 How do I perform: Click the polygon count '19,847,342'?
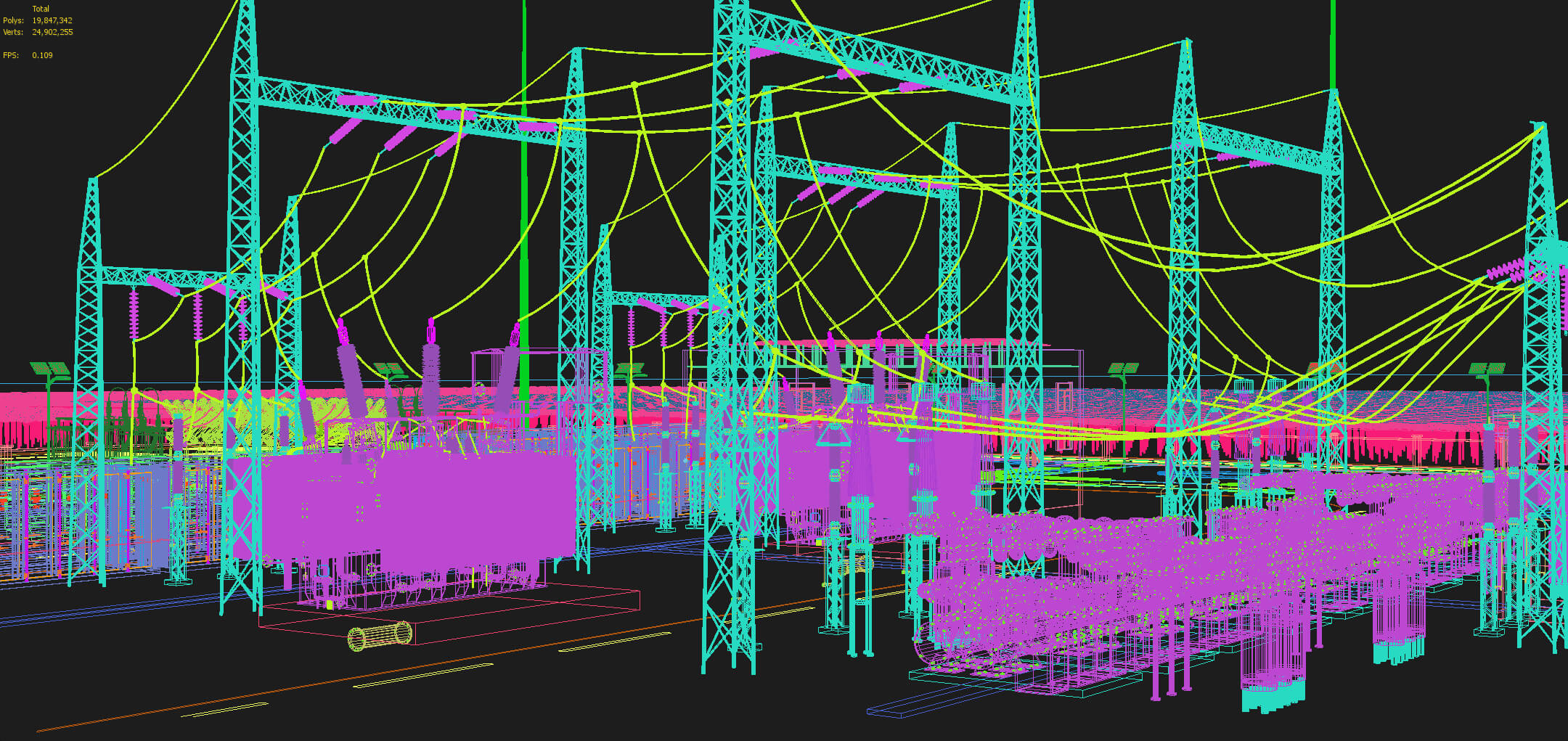(x=52, y=20)
